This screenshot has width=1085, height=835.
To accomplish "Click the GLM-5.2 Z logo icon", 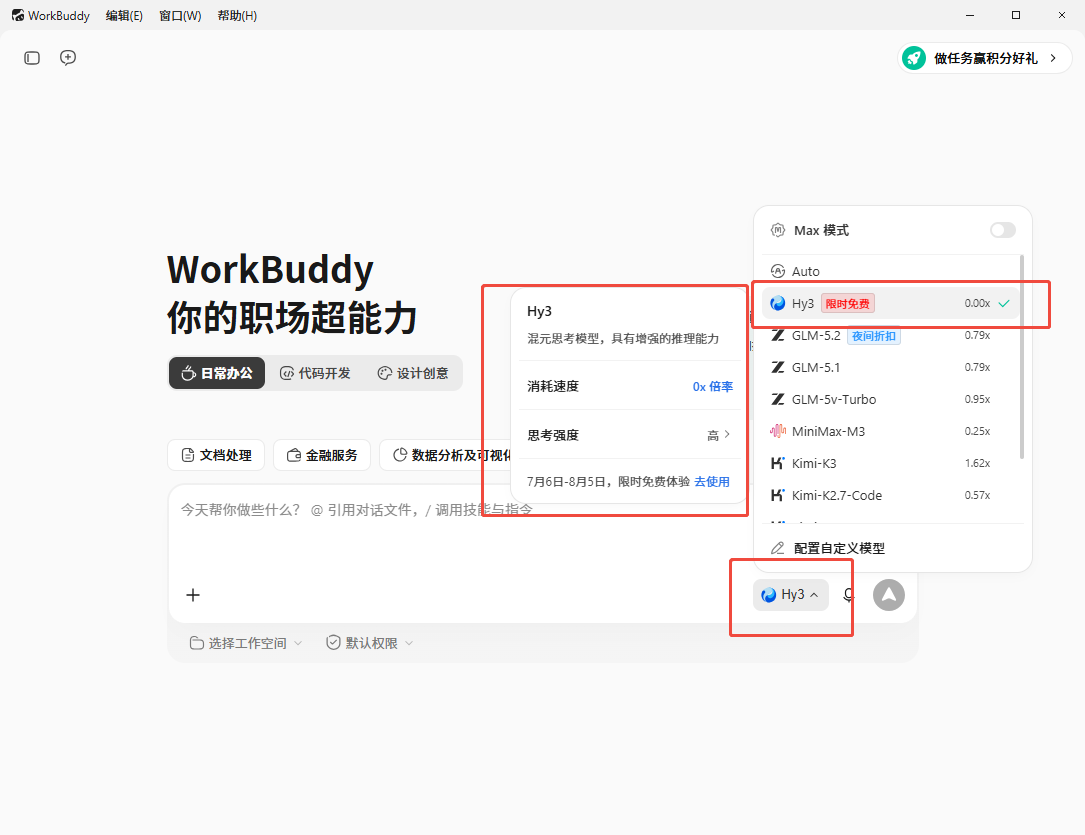I will point(778,336).
